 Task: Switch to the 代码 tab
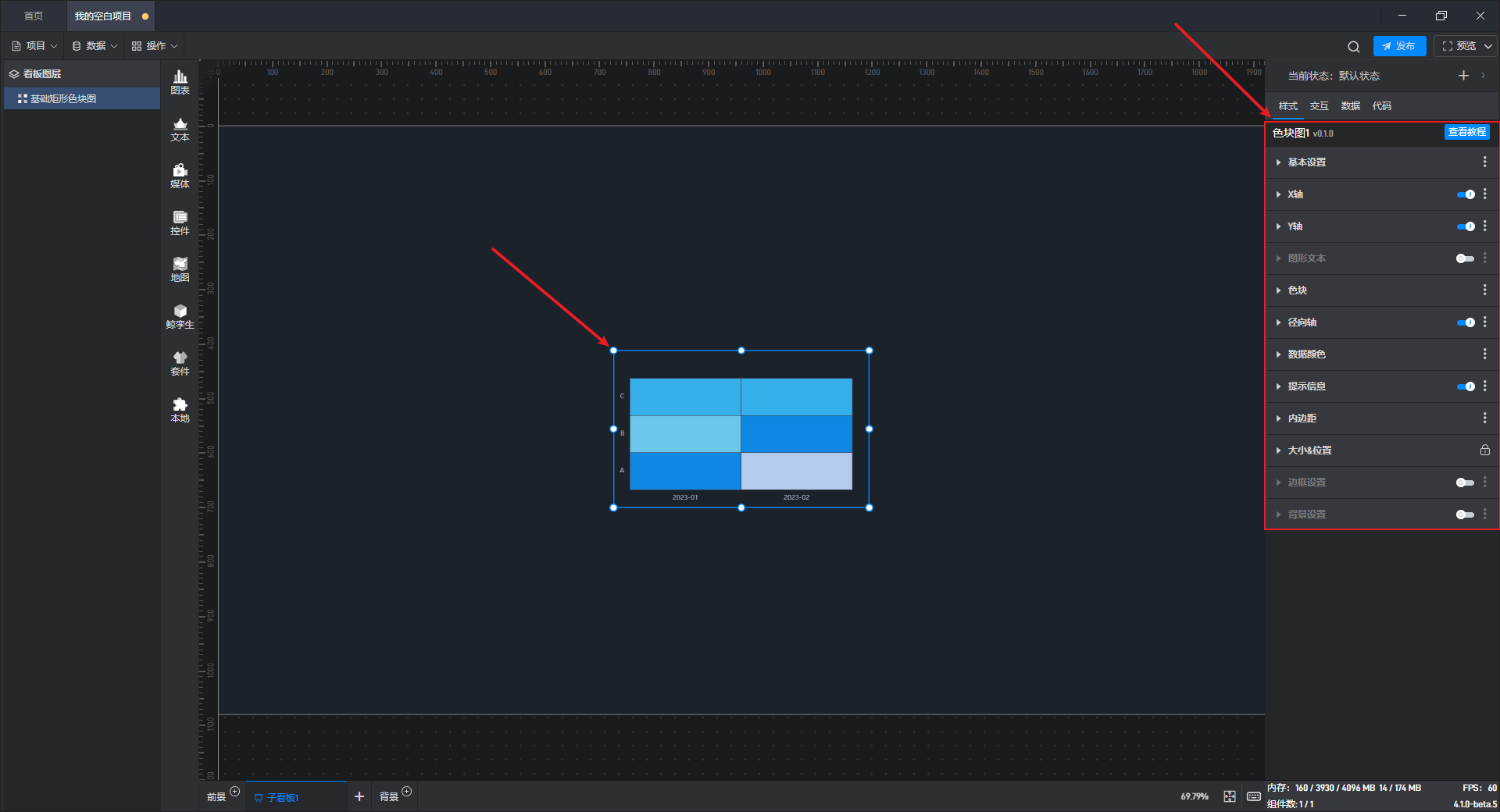[x=1381, y=106]
